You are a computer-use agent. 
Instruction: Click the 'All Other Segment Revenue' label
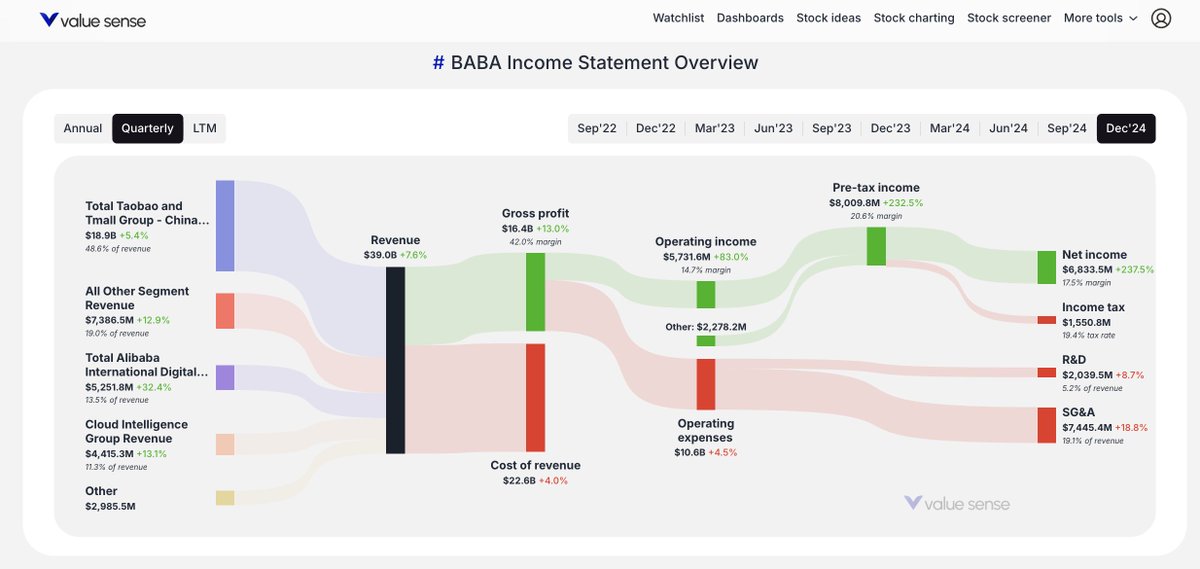pos(137,298)
